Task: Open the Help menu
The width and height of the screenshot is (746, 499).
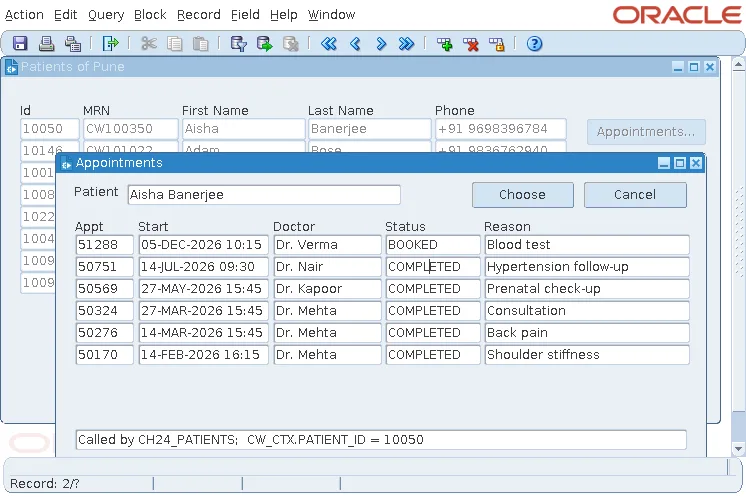Action: pyautogui.click(x=284, y=15)
